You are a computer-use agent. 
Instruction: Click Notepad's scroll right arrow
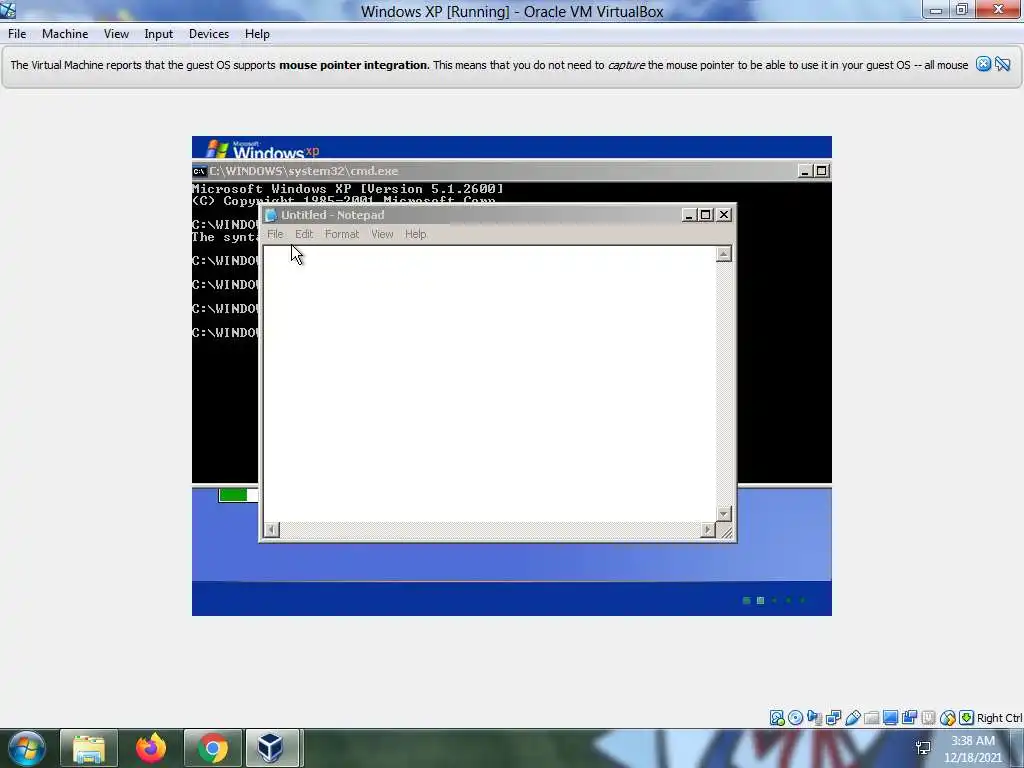pos(708,530)
